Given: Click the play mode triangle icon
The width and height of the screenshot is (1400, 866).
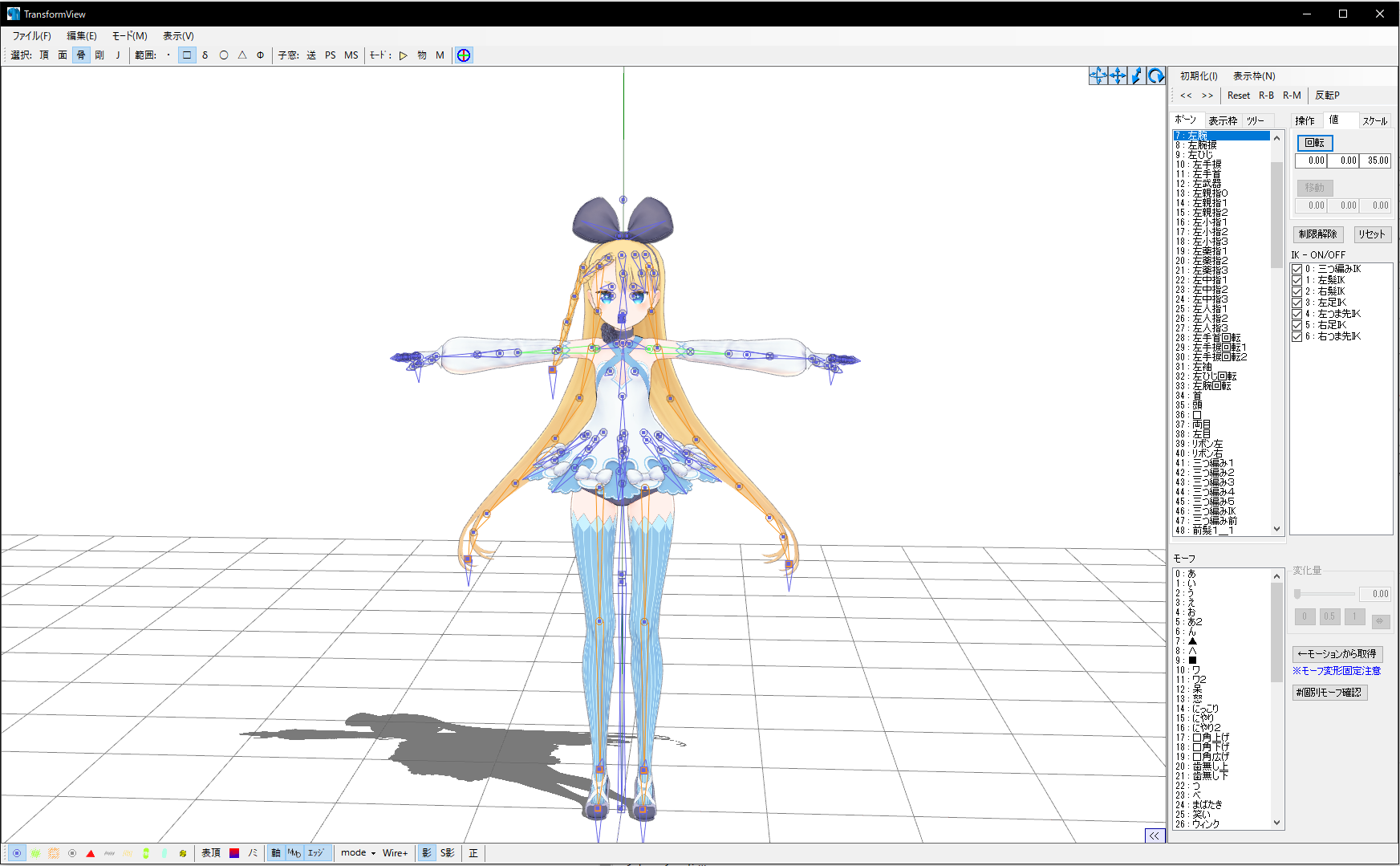Looking at the screenshot, I should (x=404, y=55).
